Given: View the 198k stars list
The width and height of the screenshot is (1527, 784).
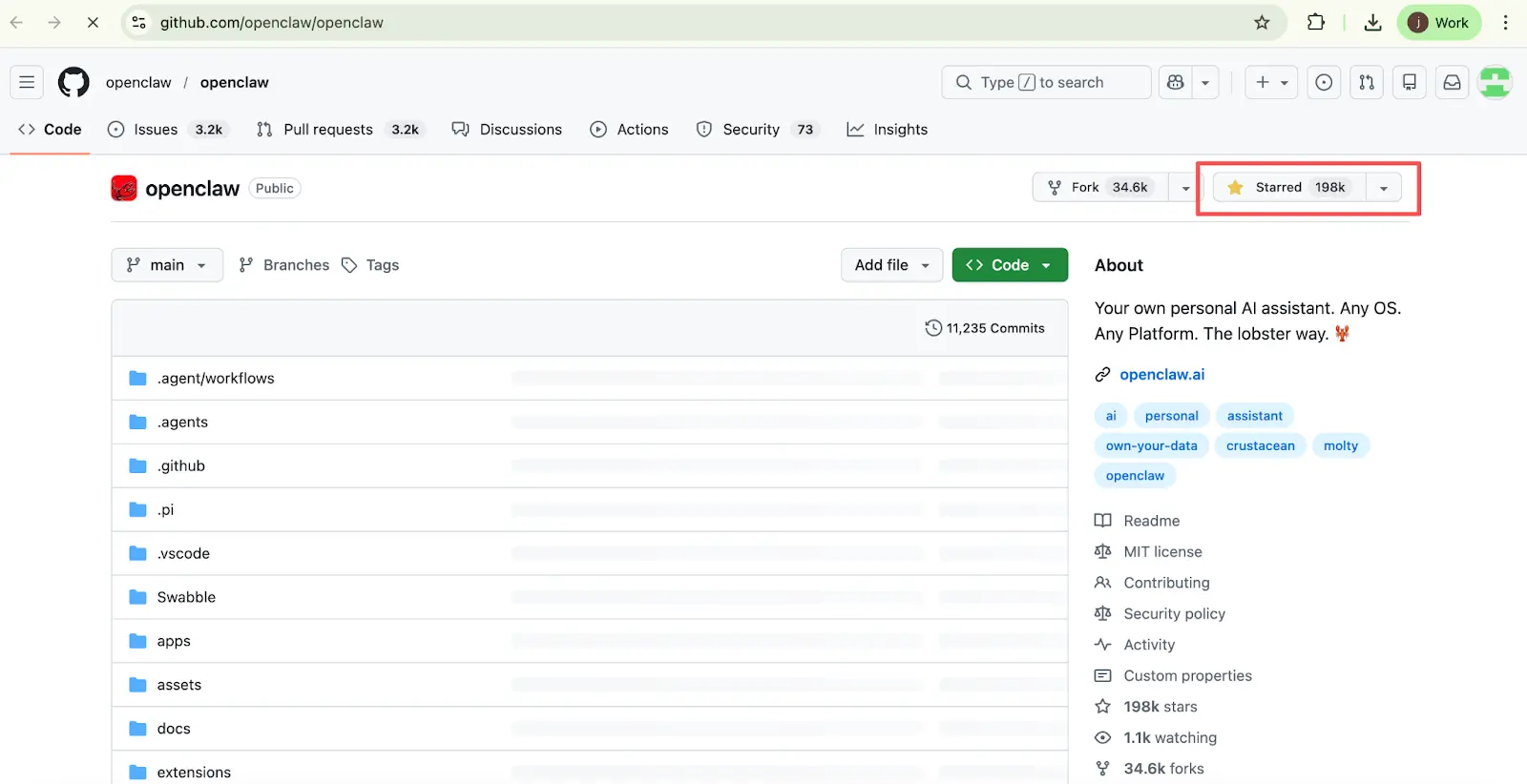Looking at the screenshot, I should coord(1146,707).
